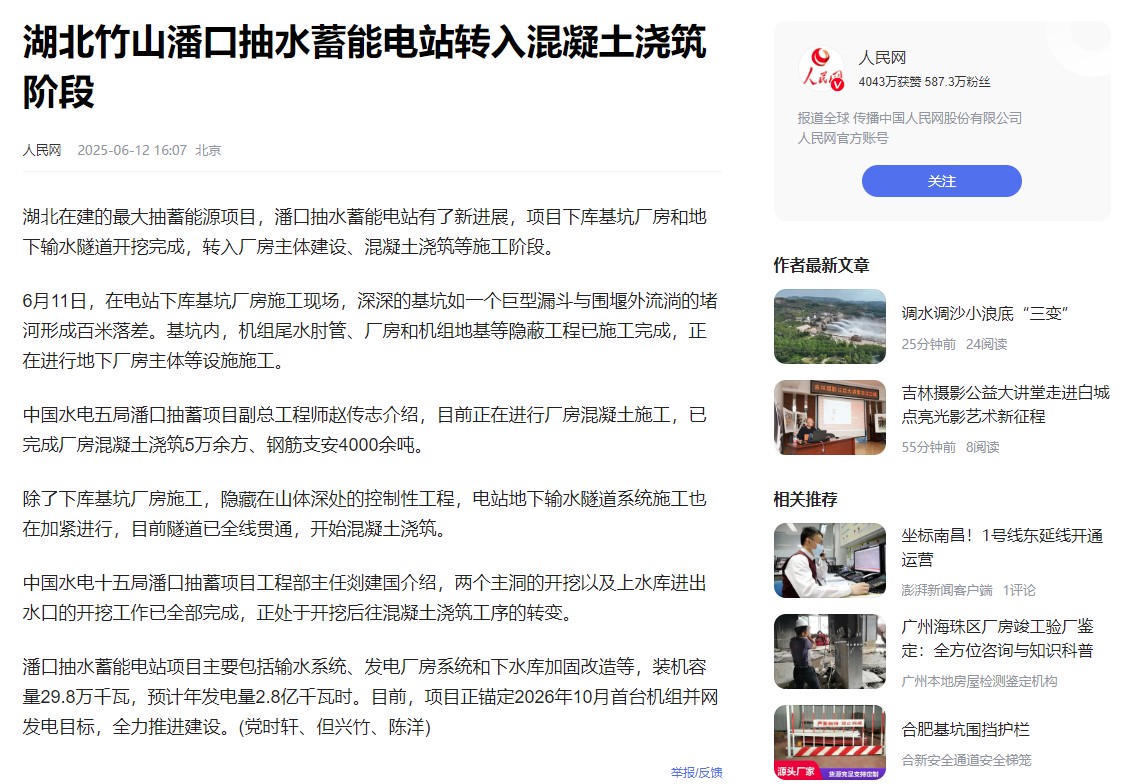Screen dimensions: 1134x784
Task: Open article 坐标南昌！1号线东延线开通运营
Action: 1002,547
